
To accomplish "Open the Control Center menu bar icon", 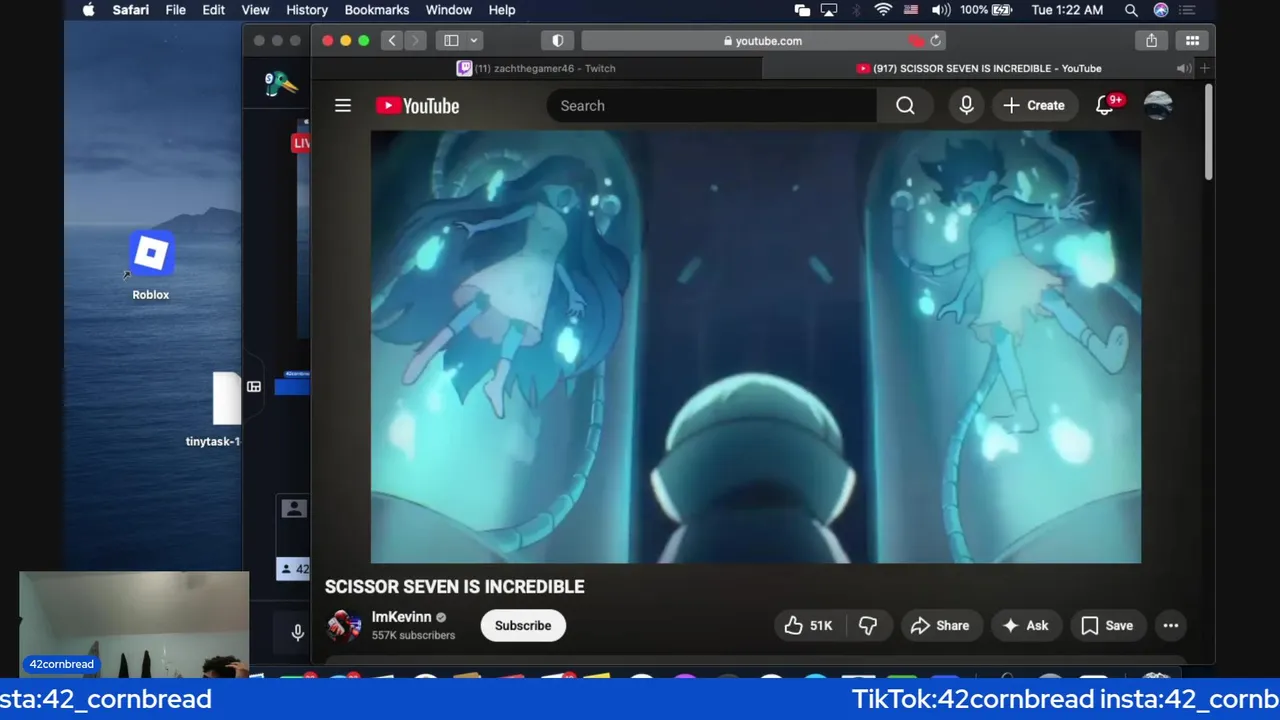I will [1189, 10].
